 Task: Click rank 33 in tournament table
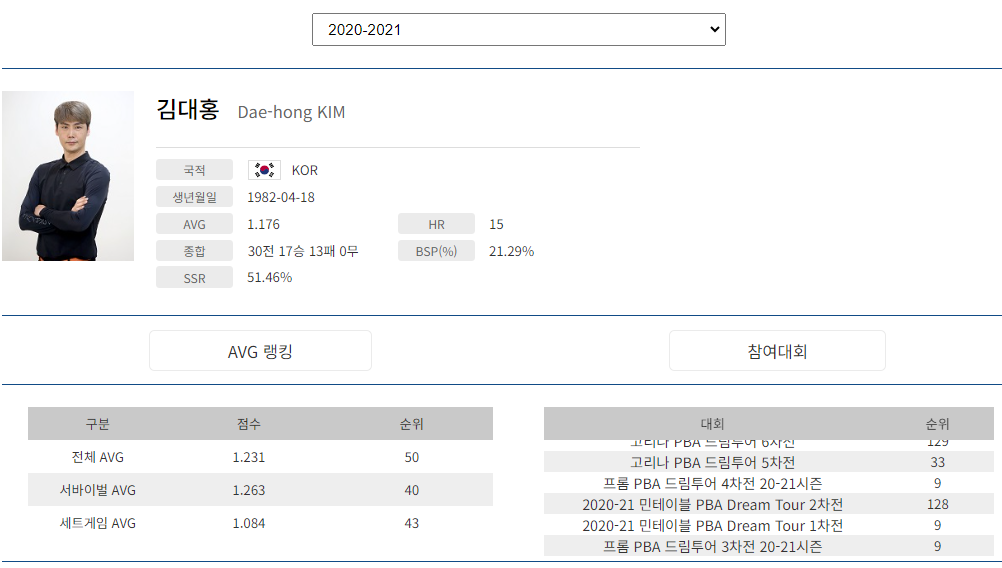tap(937, 462)
